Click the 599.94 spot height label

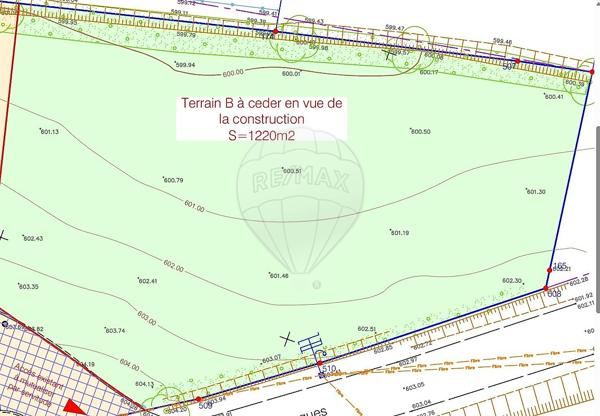click(185, 65)
